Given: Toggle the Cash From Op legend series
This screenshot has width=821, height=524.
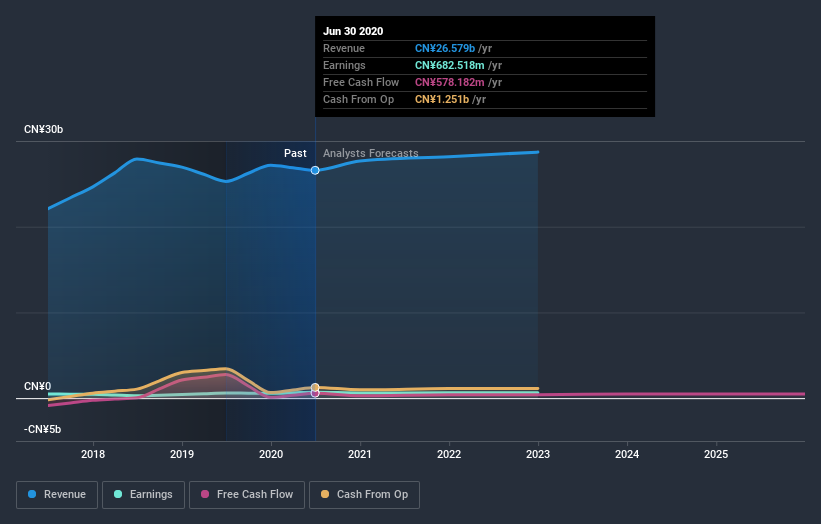Looking at the screenshot, I should pyautogui.click(x=364, y=495).
